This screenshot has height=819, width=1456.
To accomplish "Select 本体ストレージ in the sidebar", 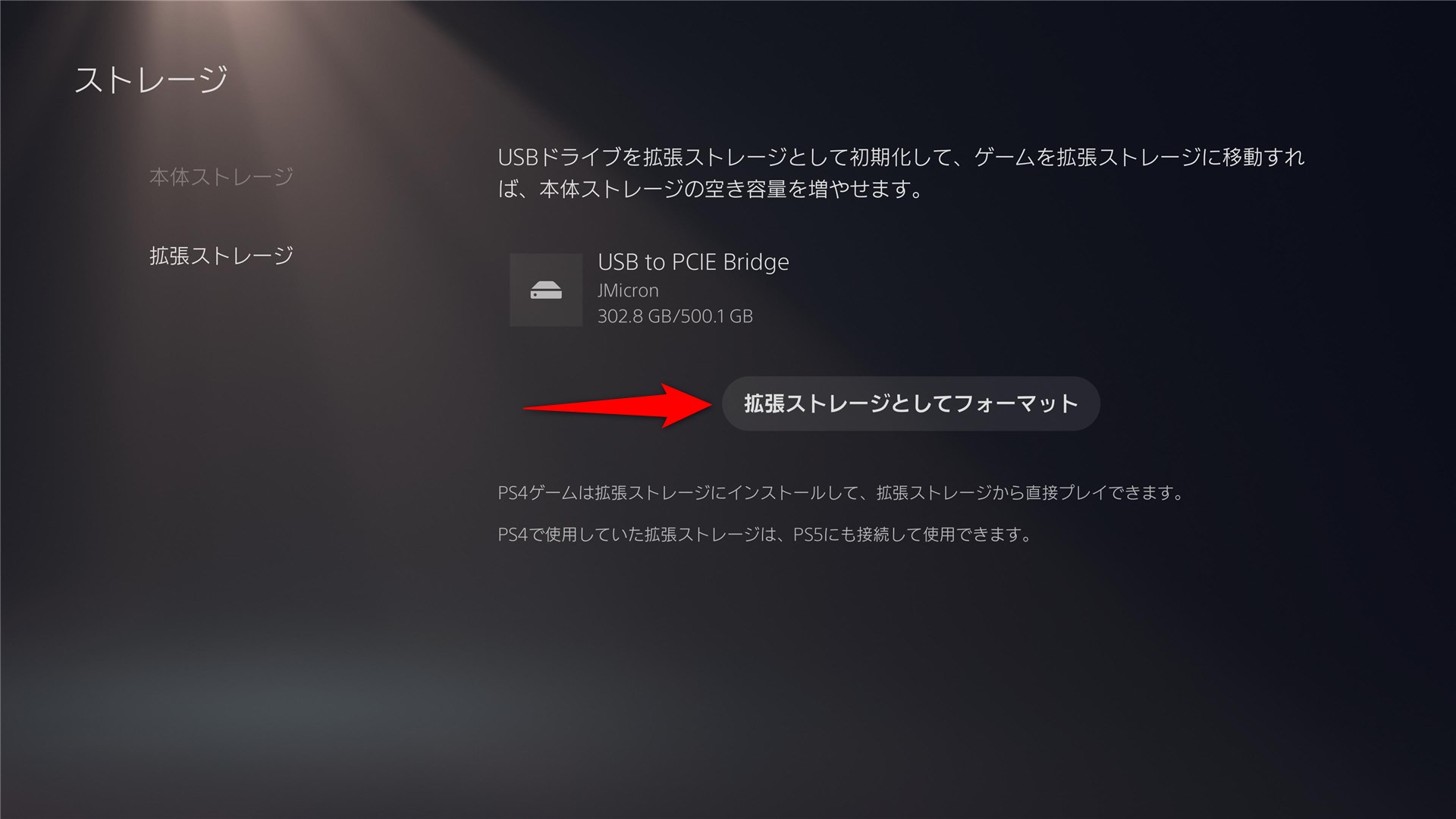I will coord(221,177).
